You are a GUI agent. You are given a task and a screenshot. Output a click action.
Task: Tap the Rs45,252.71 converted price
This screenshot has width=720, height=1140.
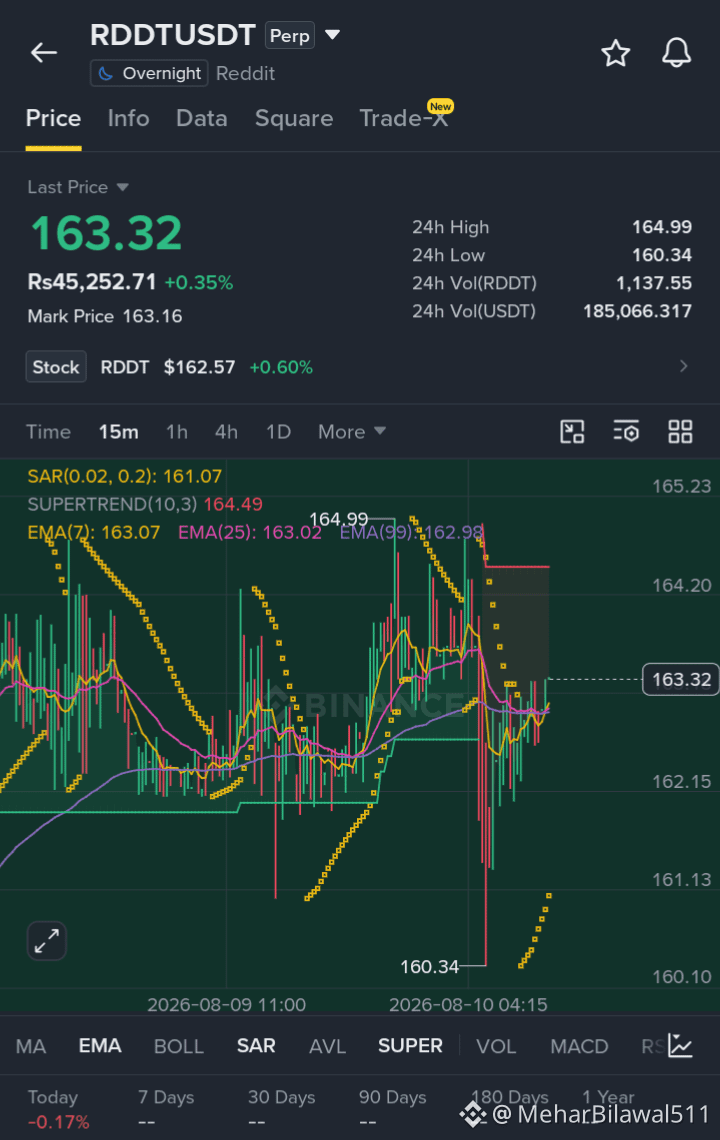92,282
